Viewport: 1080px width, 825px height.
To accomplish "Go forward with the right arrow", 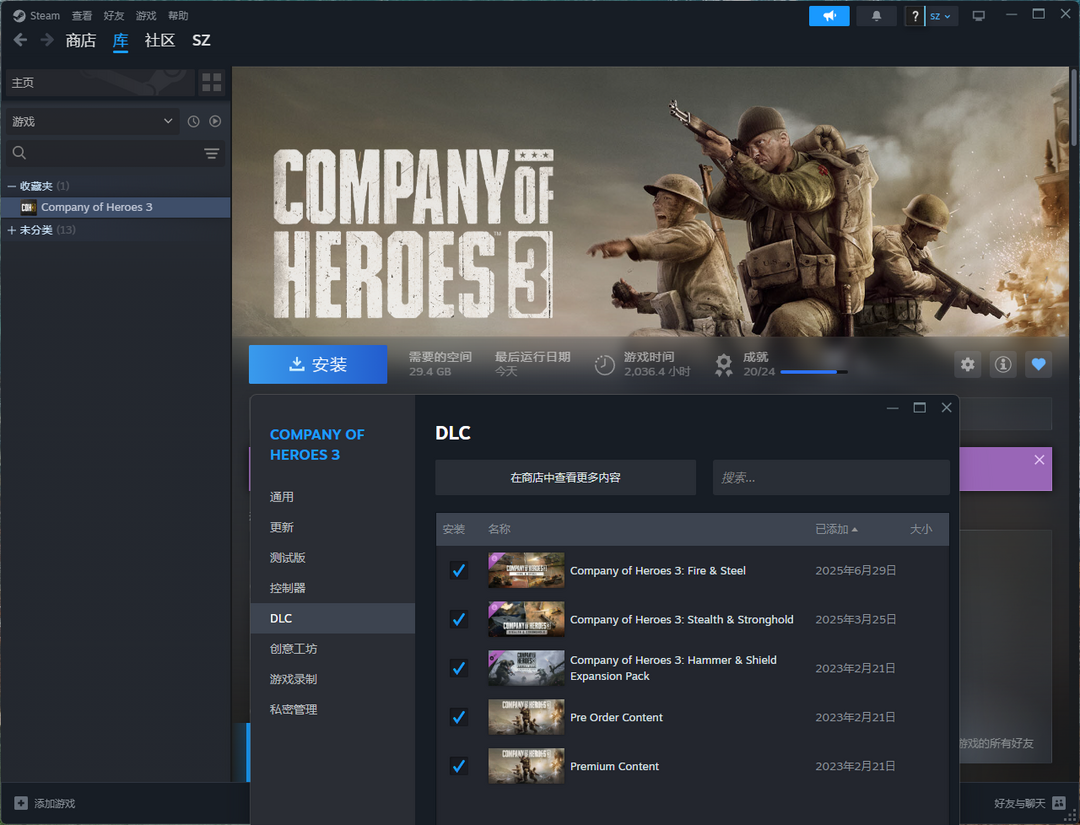I will (x=47, y=40).
